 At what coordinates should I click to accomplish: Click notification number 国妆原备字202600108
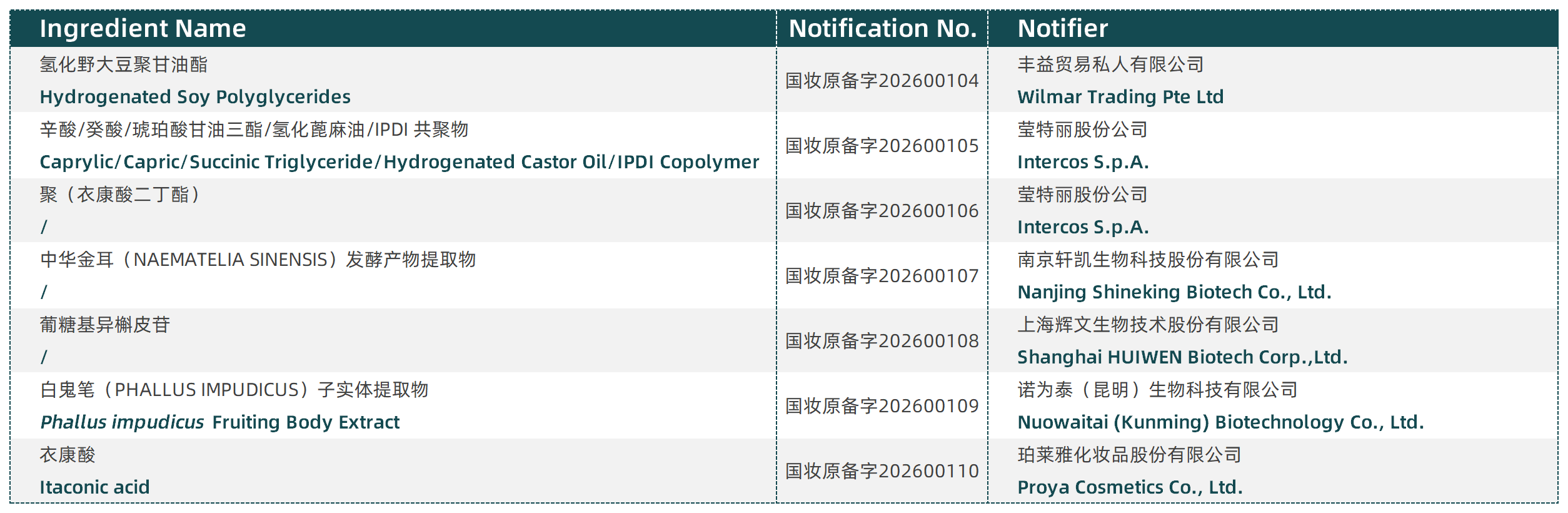click(x=882, y=341)
